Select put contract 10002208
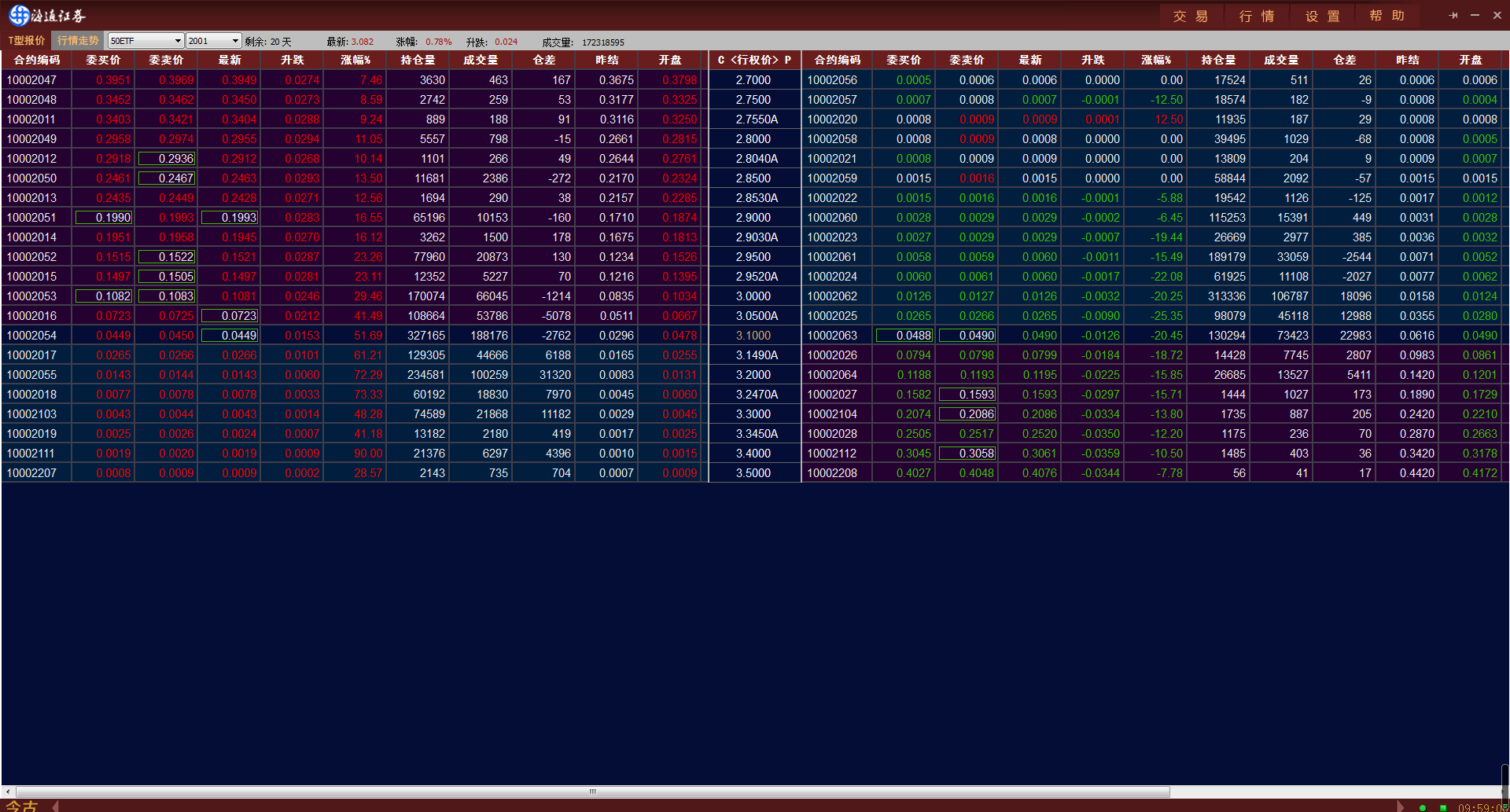 pyautogui.click(x=832, y=473)
